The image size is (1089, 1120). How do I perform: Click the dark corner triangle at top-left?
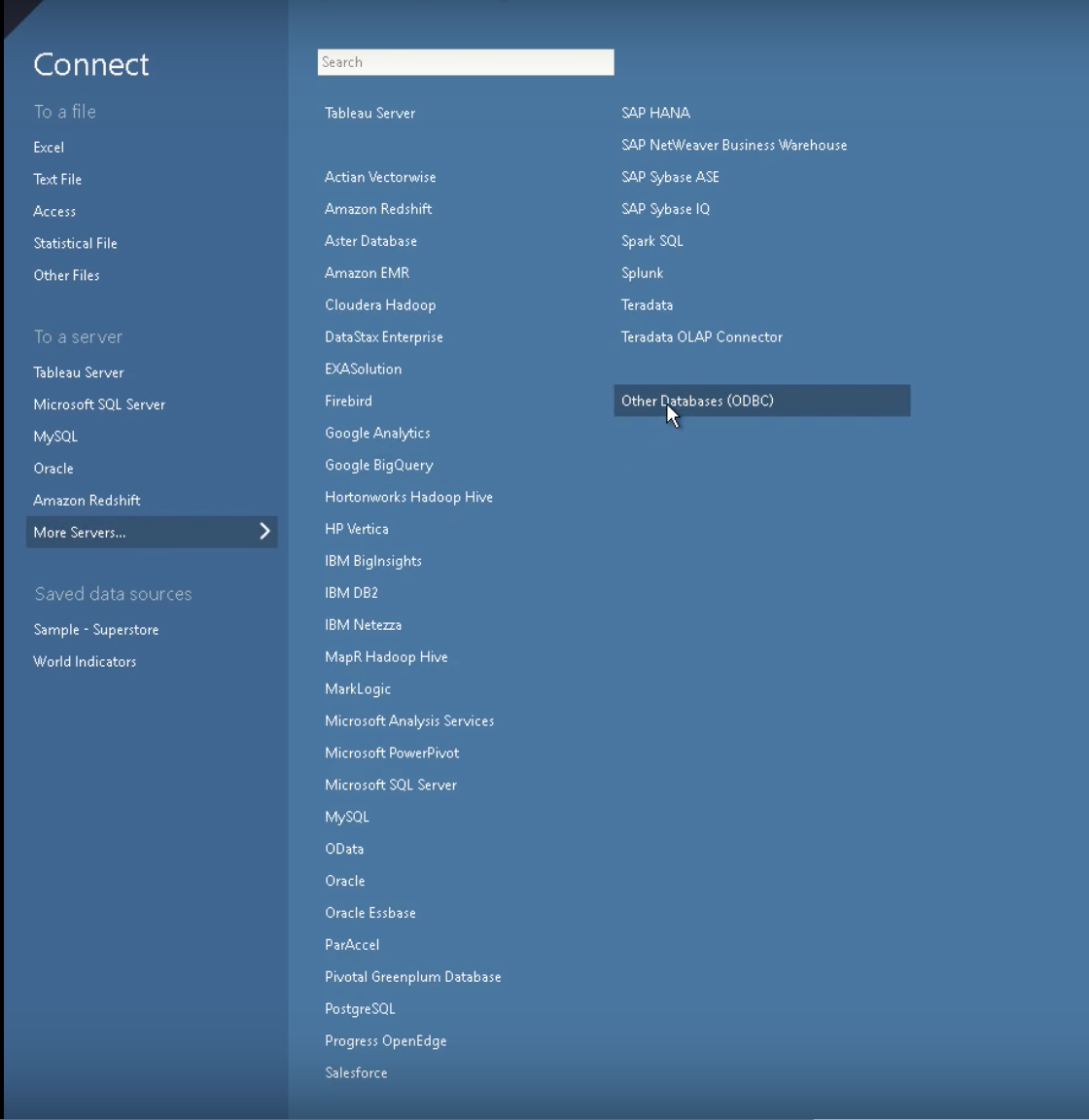coord(16,12)
